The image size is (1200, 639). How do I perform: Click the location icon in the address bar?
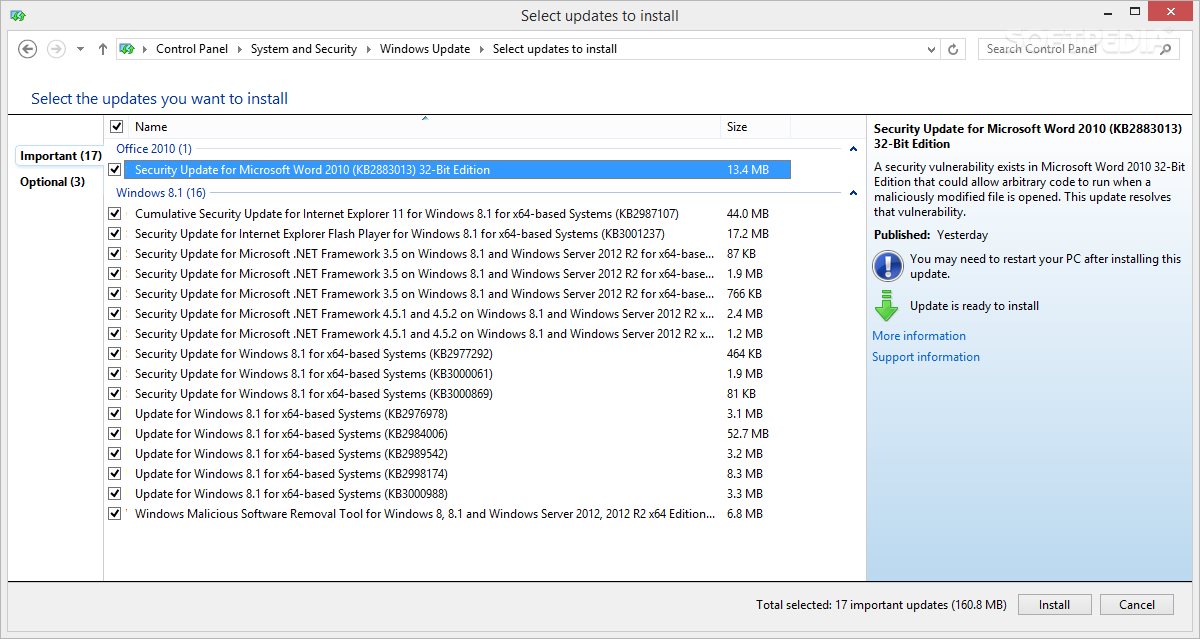pyautogui.click(x=127, y=49)
